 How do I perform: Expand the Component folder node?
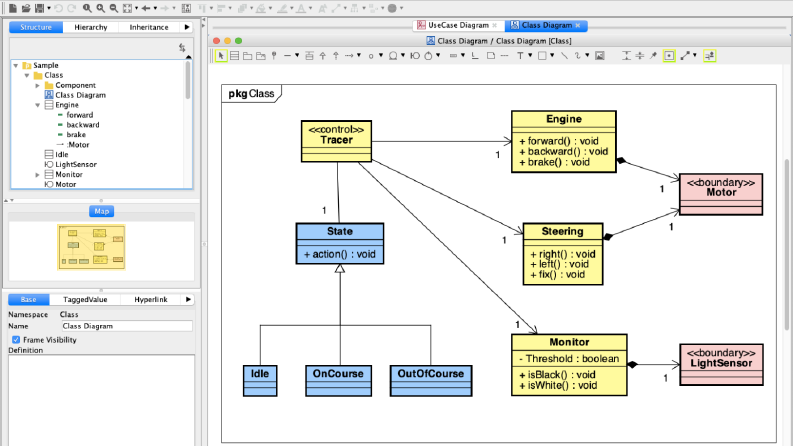(37, 85)
